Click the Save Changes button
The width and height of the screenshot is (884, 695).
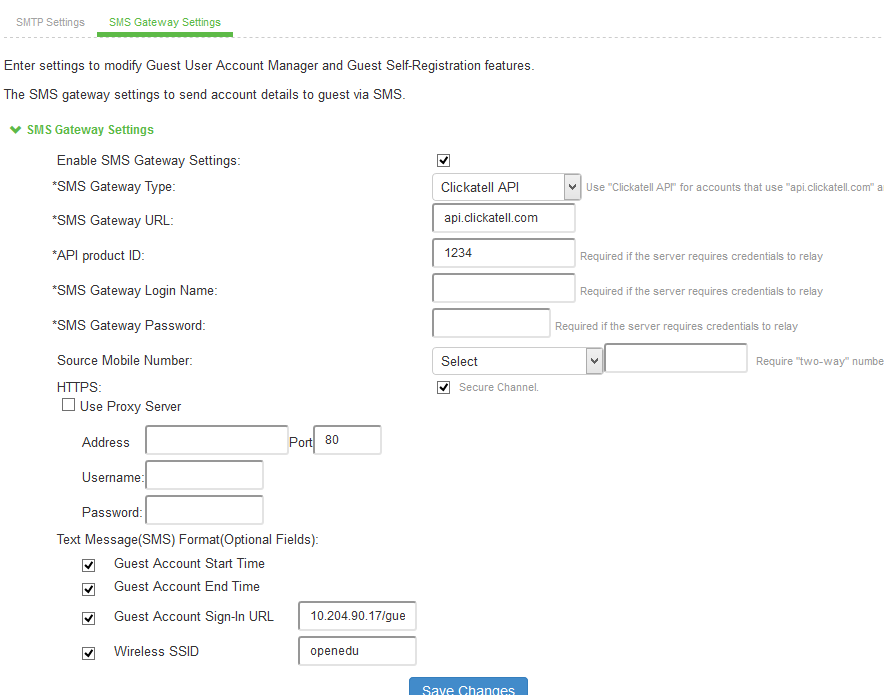pos(468,688)
